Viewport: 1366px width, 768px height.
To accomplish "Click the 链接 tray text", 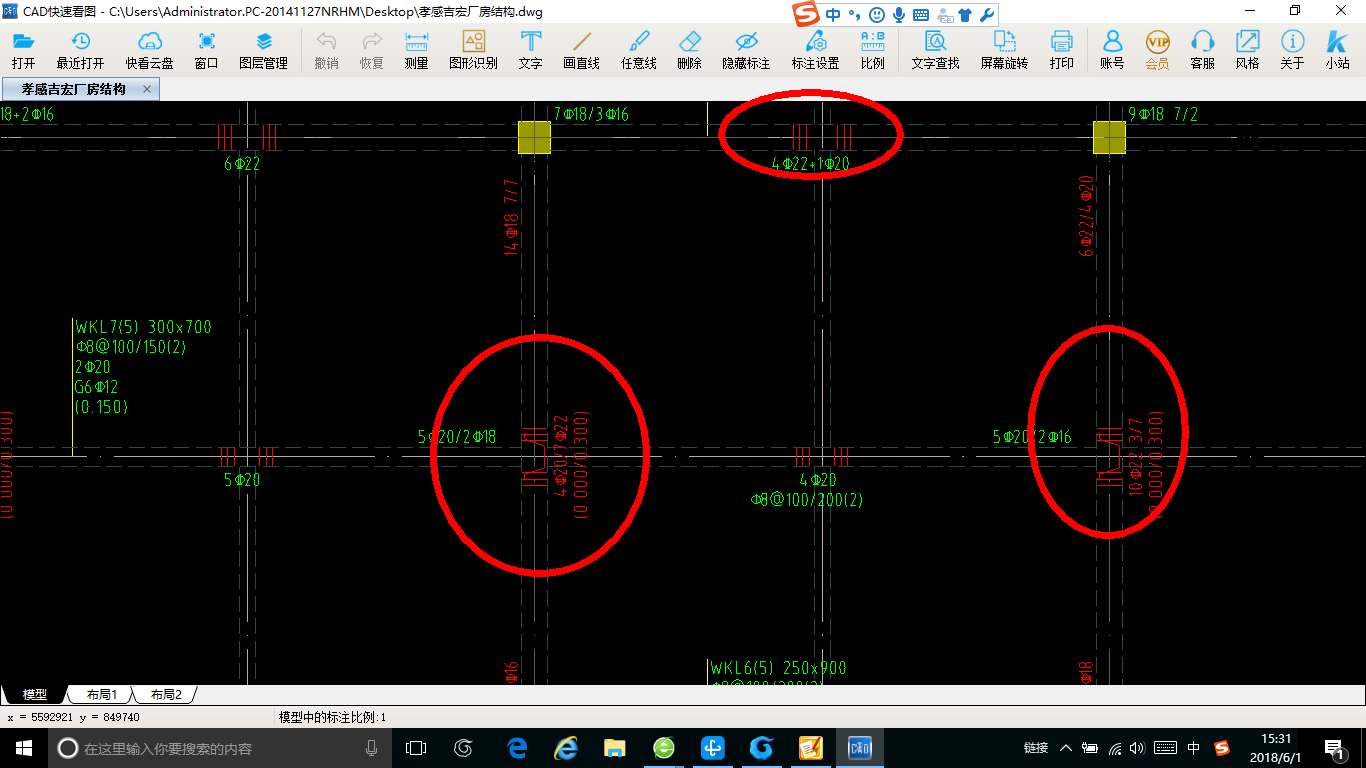I will 1036,748.
